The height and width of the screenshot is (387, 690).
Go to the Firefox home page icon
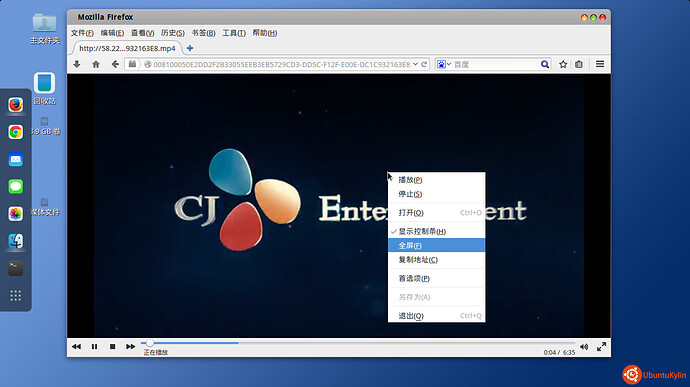coord(95,64)
